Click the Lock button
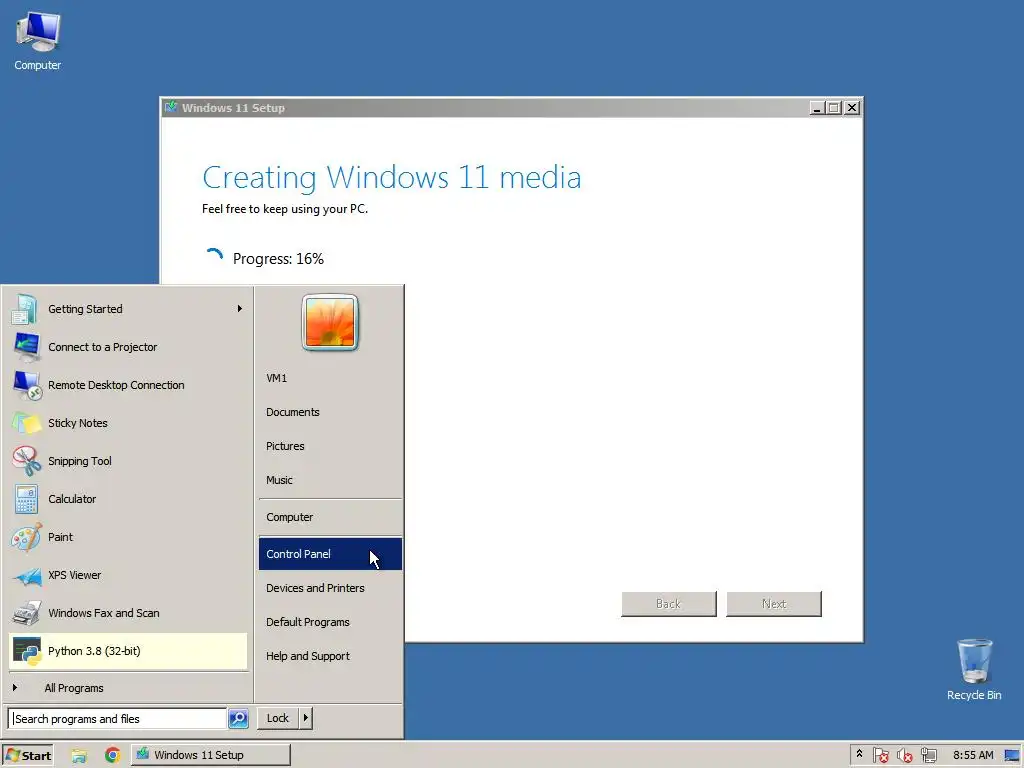 [278, 718]
